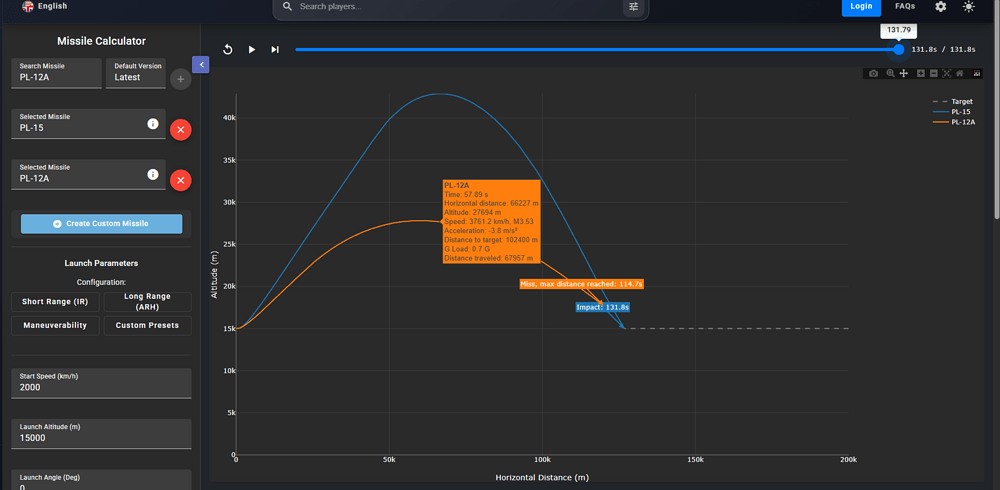Open the Search Missile field
This screenshot has height=490, width=1000.
click(57, 73)
